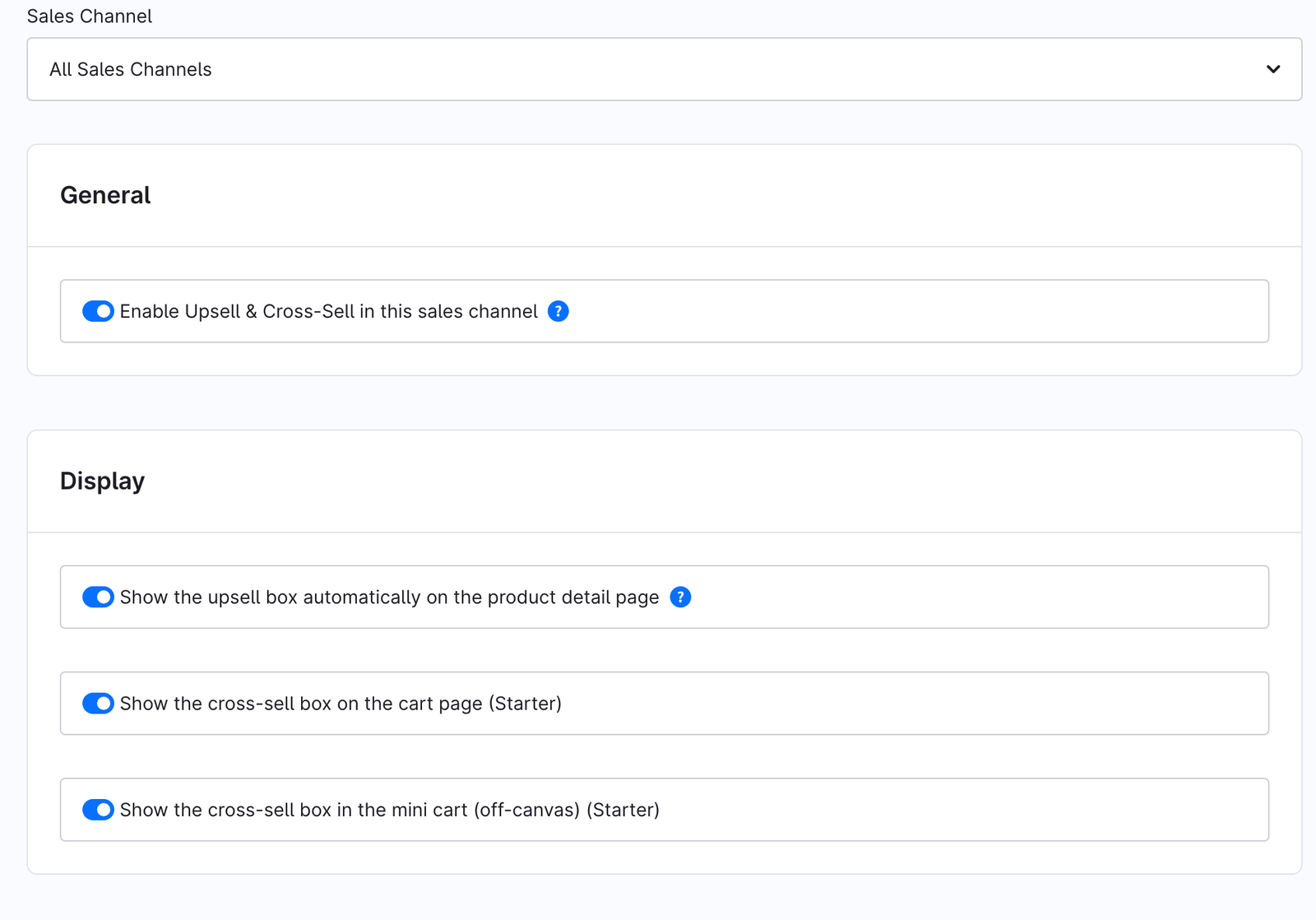Click empty area of mini cart cross-sell row

tap(962, 810)
